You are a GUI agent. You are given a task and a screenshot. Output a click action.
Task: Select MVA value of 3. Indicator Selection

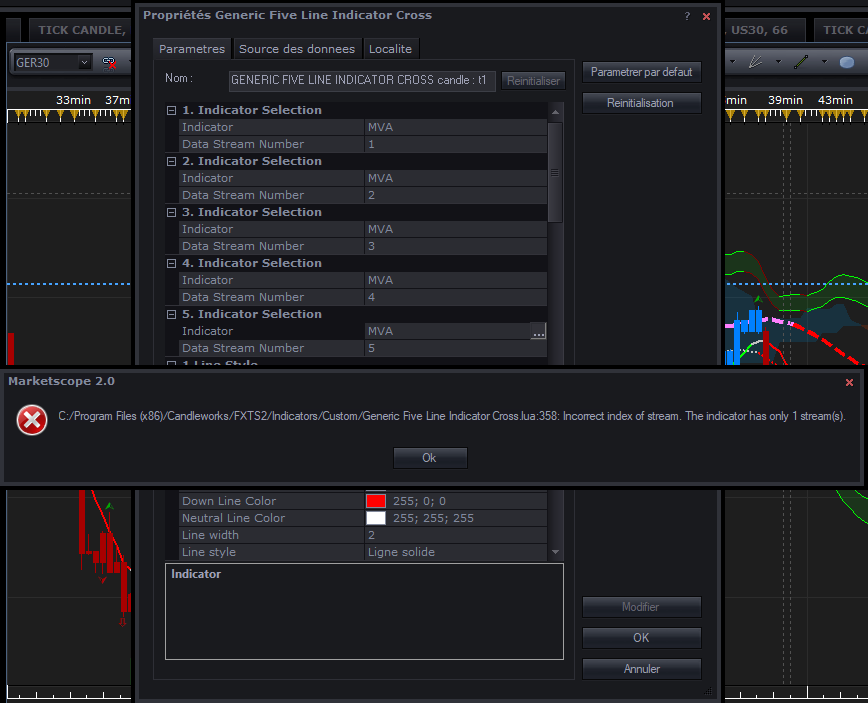tap(455, 229)
